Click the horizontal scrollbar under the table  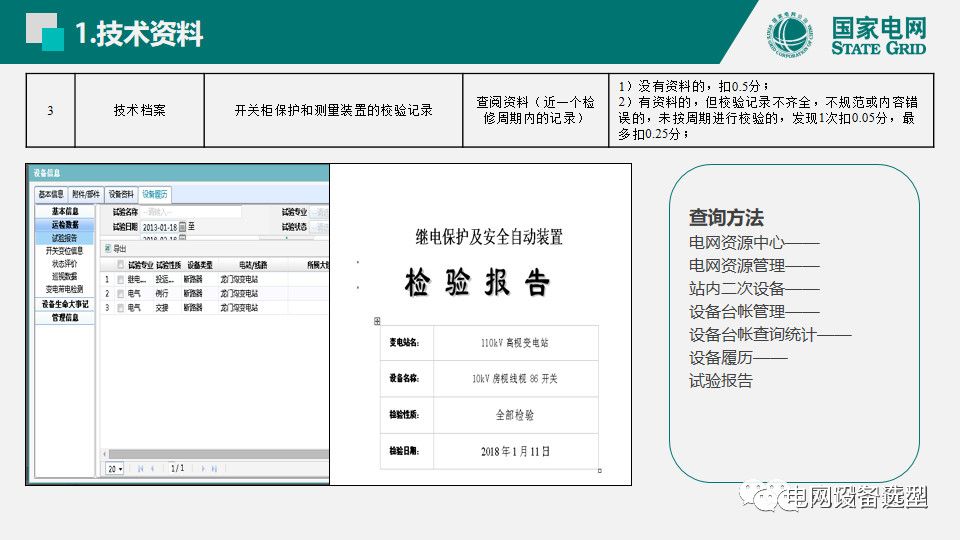215,453
